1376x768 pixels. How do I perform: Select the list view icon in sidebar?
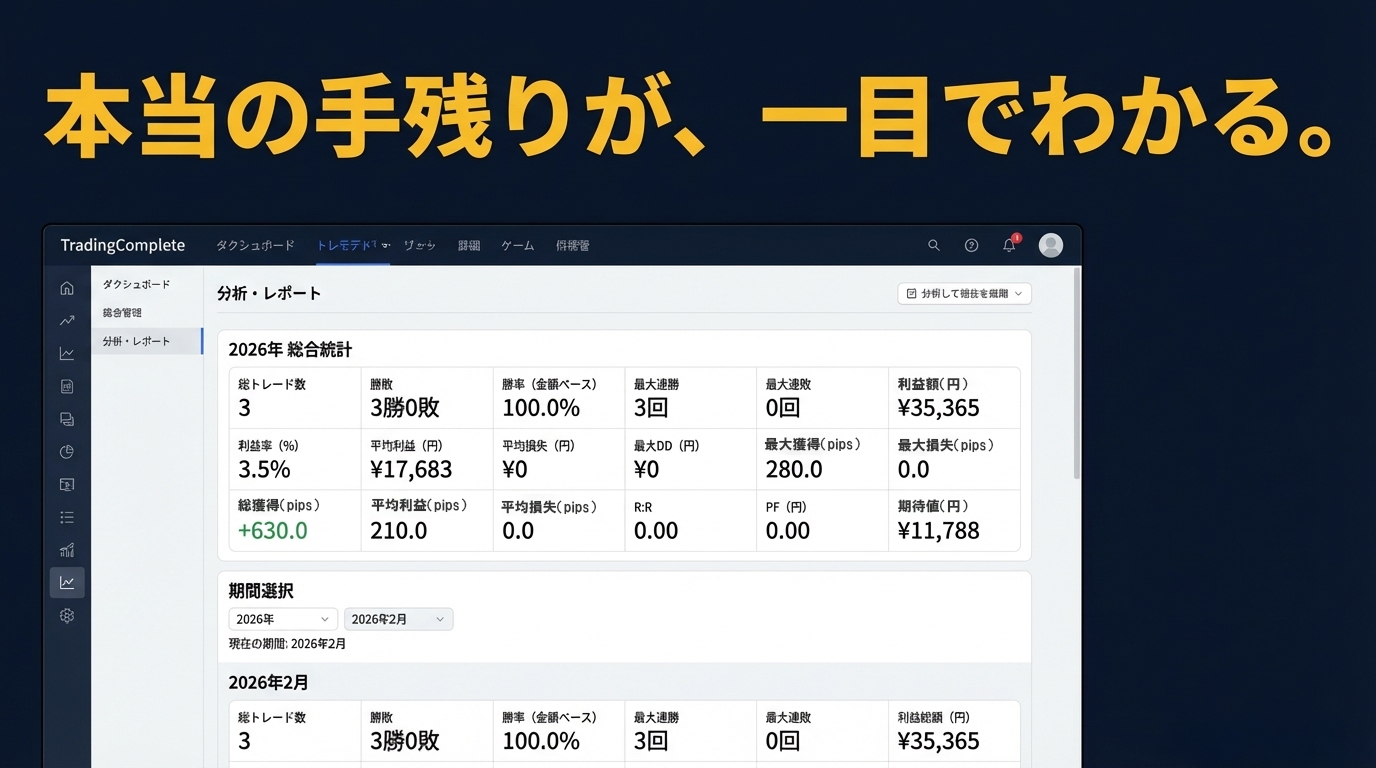(66, 516)
